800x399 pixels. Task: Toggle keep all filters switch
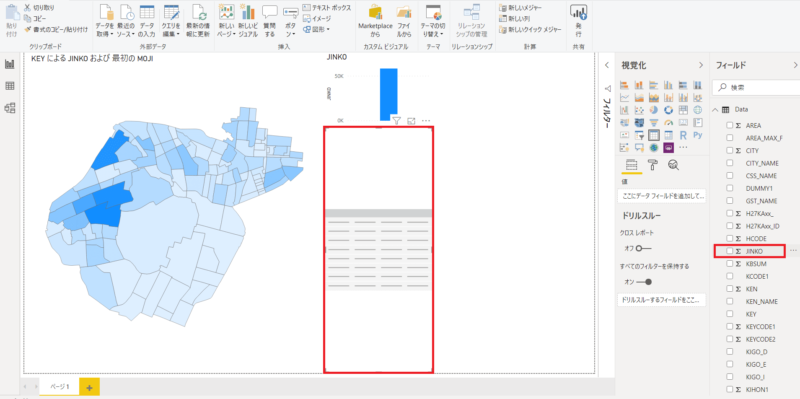tap(644, 282)
